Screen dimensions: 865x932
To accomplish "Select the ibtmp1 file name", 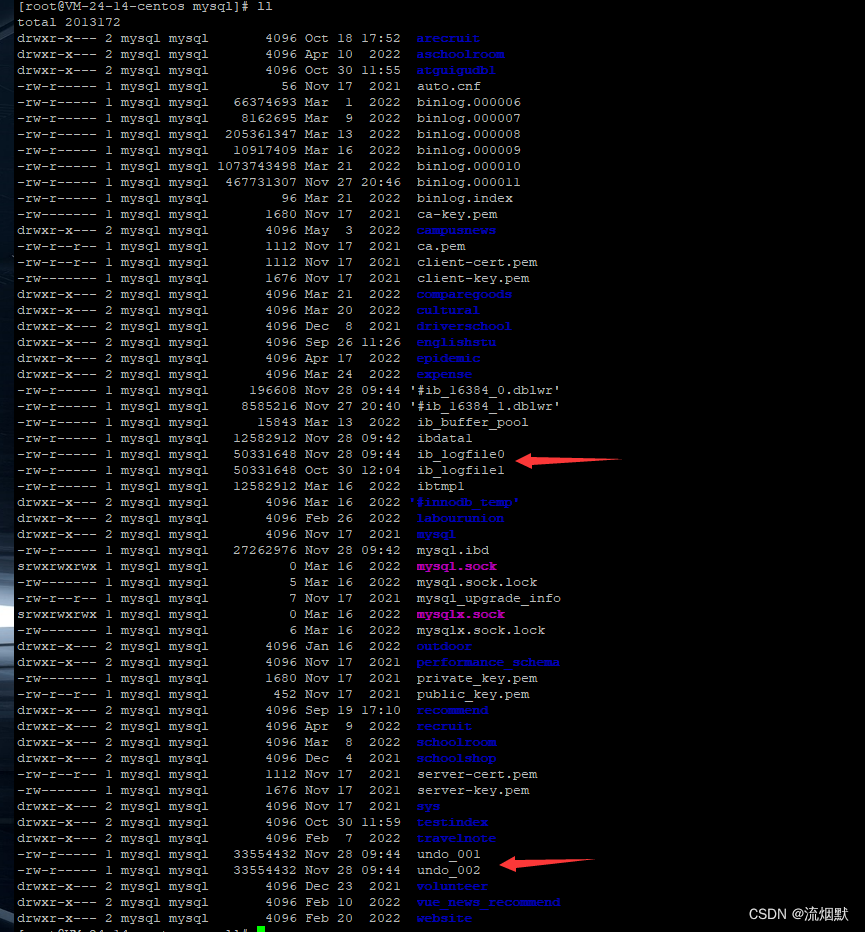I will pyautogui.click(x=440, y=487).
